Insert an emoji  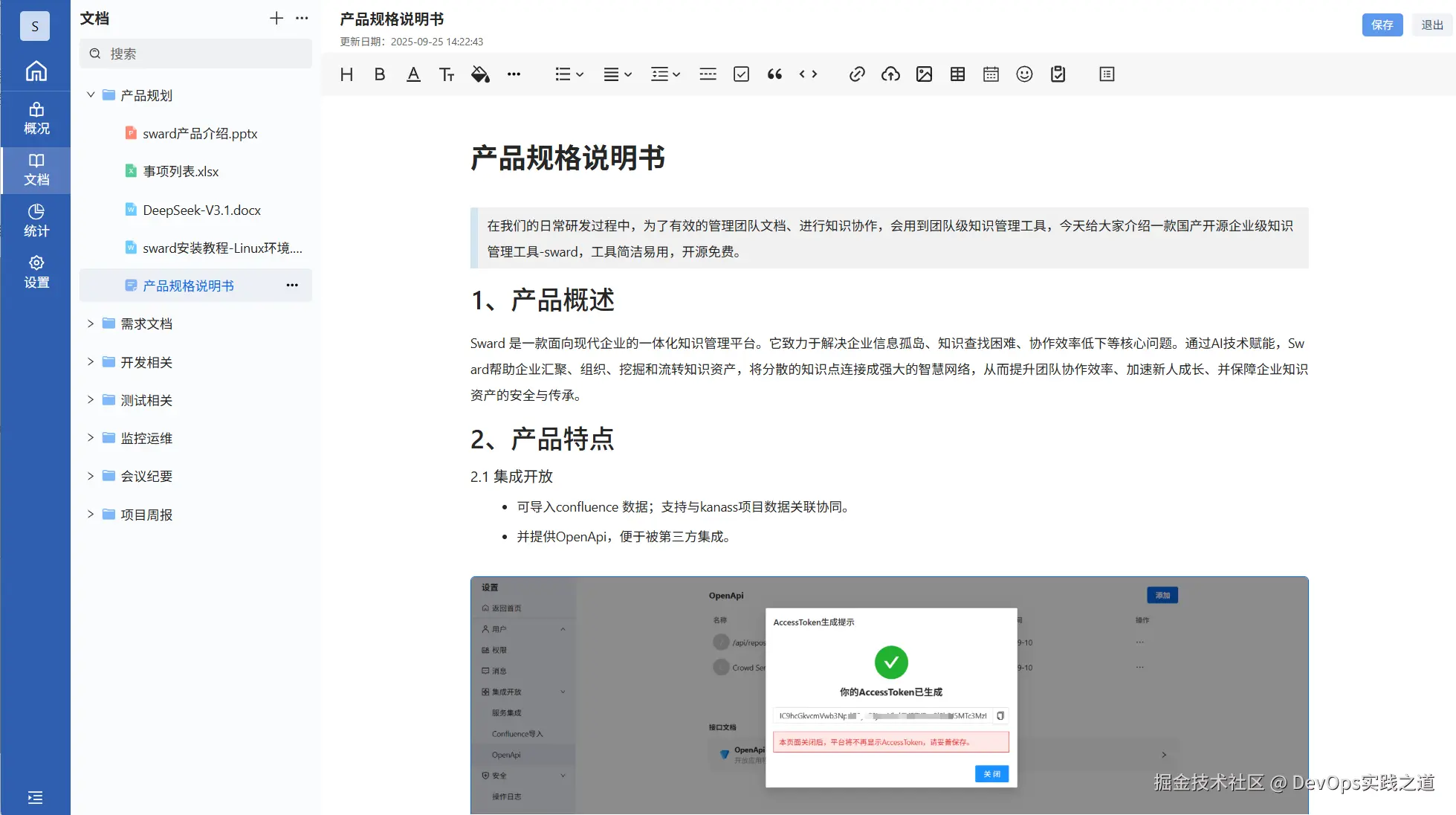(1024, 74)
